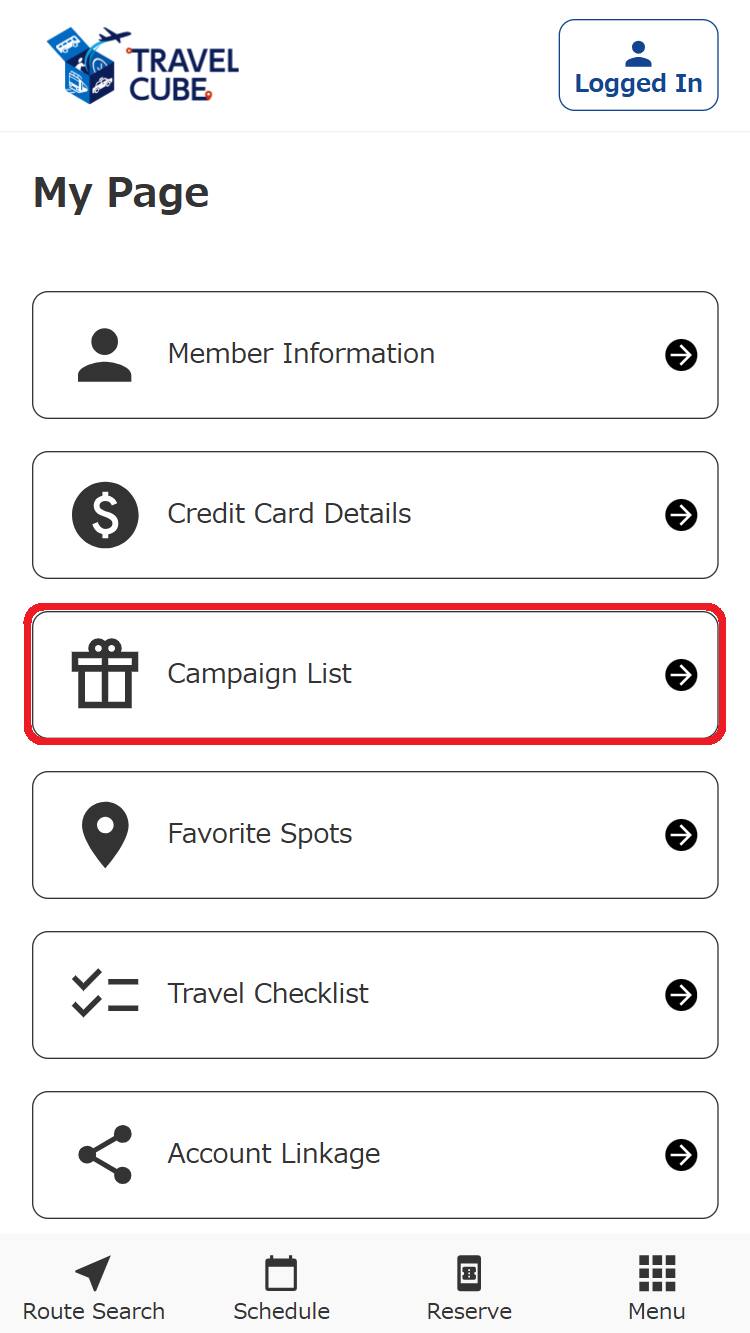Open Favorite Spots using its arrow
The height and width of the screenshot is (1333, 750).
point(681,835)
